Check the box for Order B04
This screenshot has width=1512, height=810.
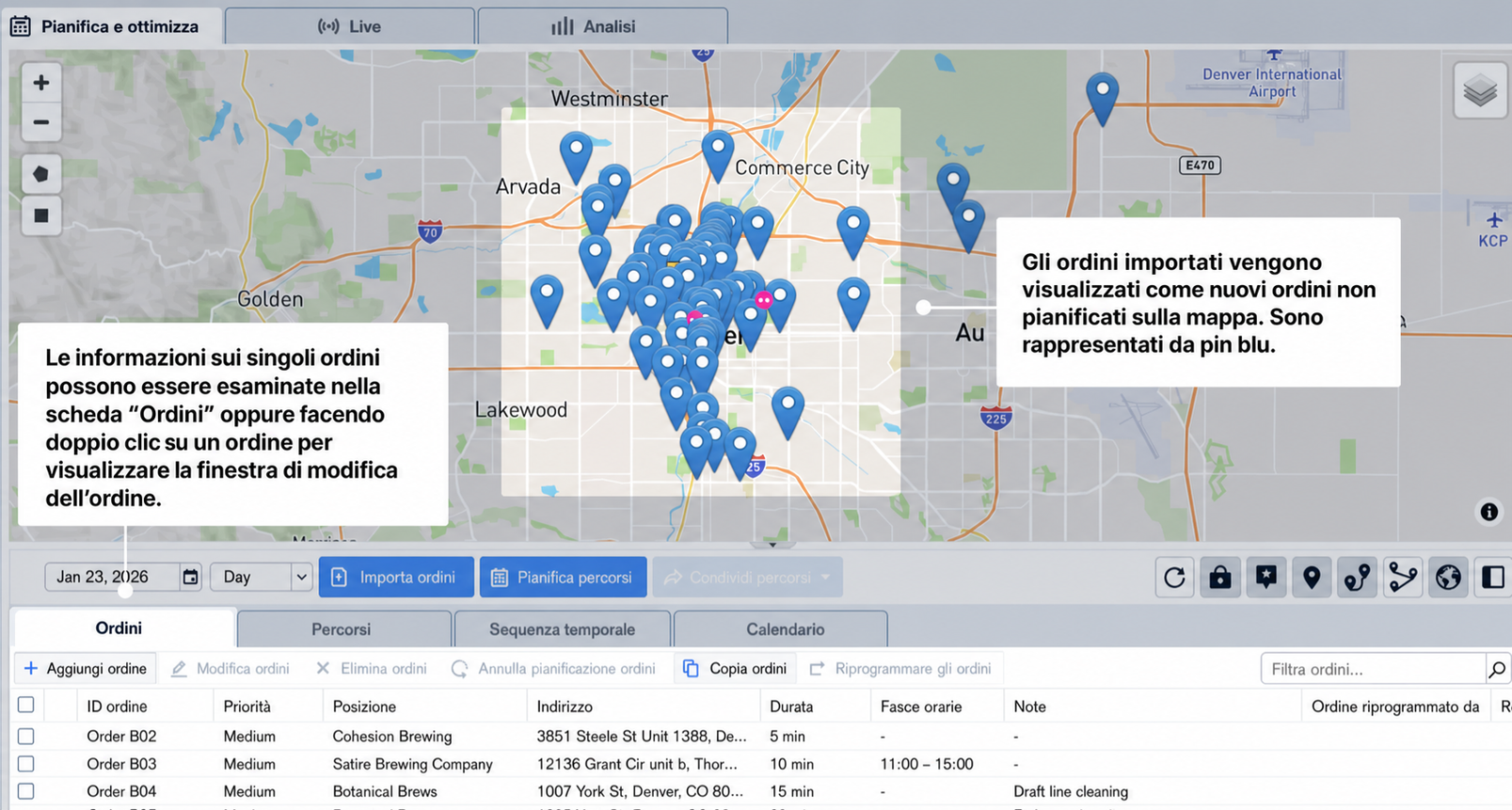[26, 791]
